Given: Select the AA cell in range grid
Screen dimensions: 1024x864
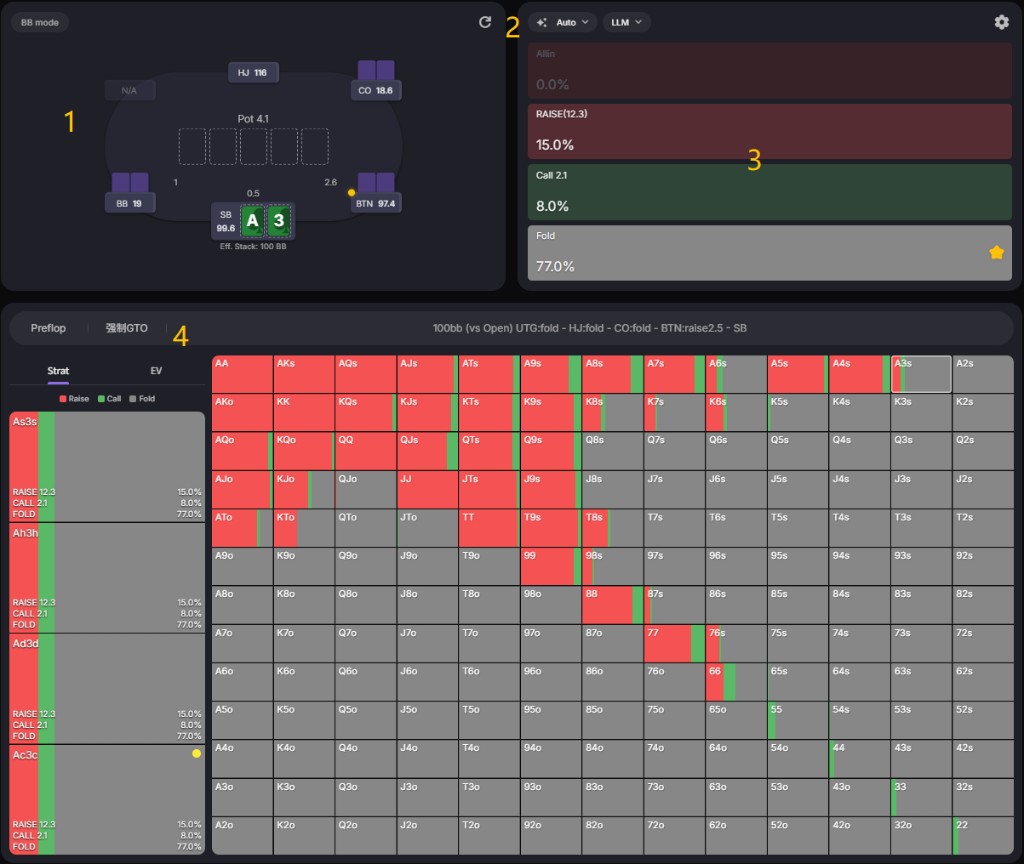Looking at the screenshot, I should [242, 374].
